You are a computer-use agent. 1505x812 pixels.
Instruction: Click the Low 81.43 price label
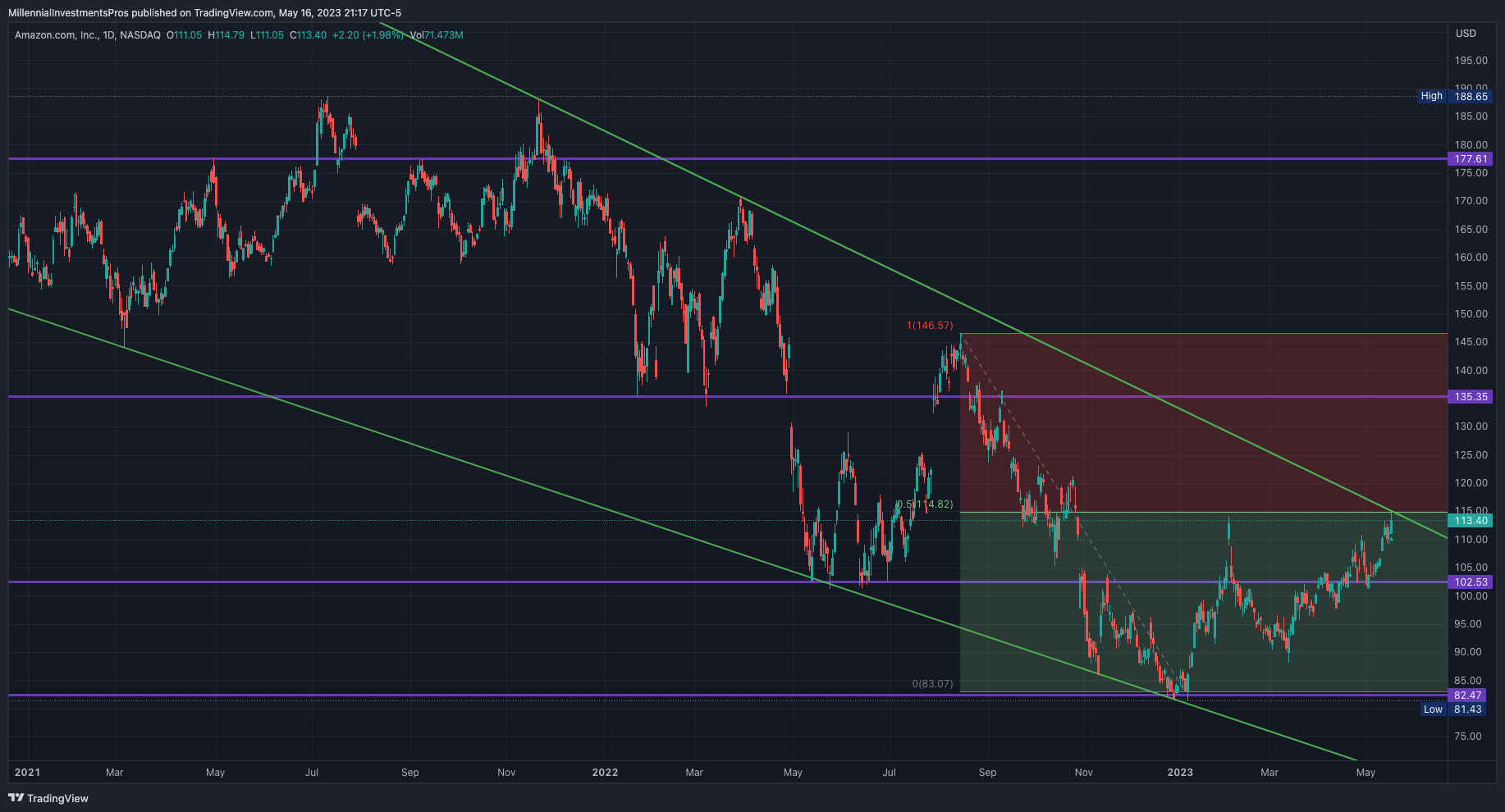click(x=1452, y=709)
